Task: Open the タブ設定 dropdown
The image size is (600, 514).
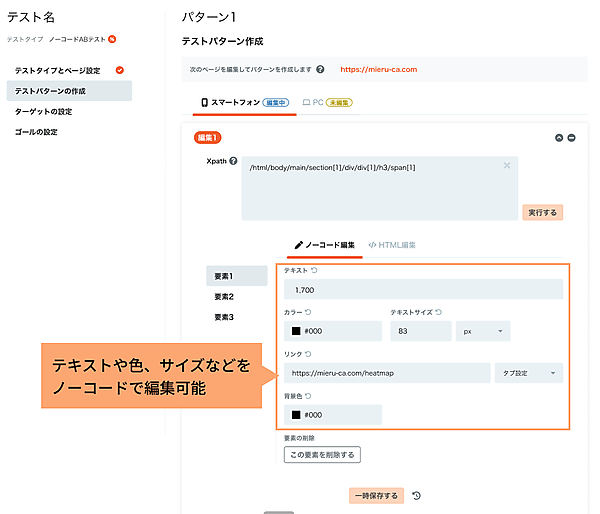Action: pyautogui.click(x=528, y=373)
